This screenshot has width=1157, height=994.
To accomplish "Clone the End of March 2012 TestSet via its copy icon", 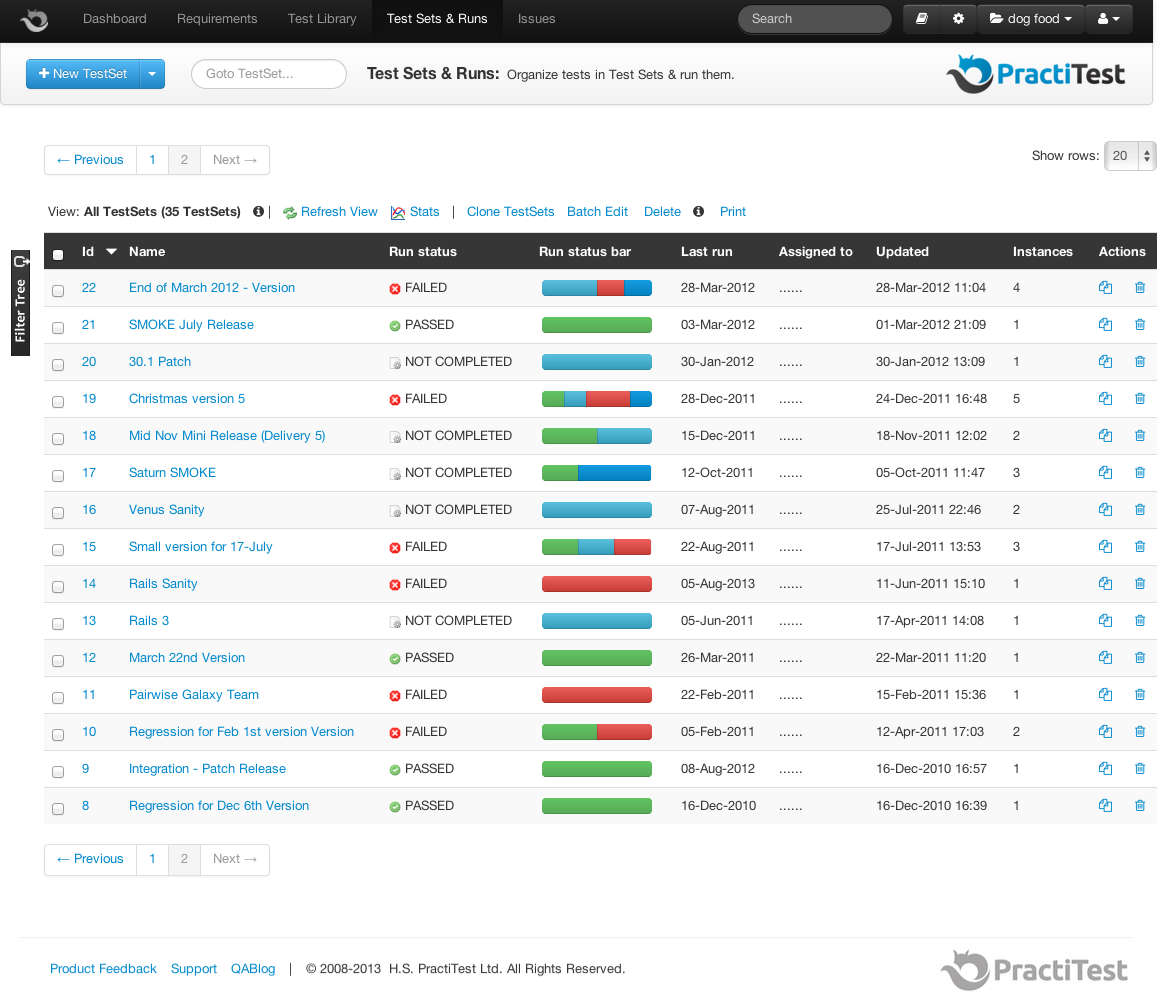I will pos(1105,287).
